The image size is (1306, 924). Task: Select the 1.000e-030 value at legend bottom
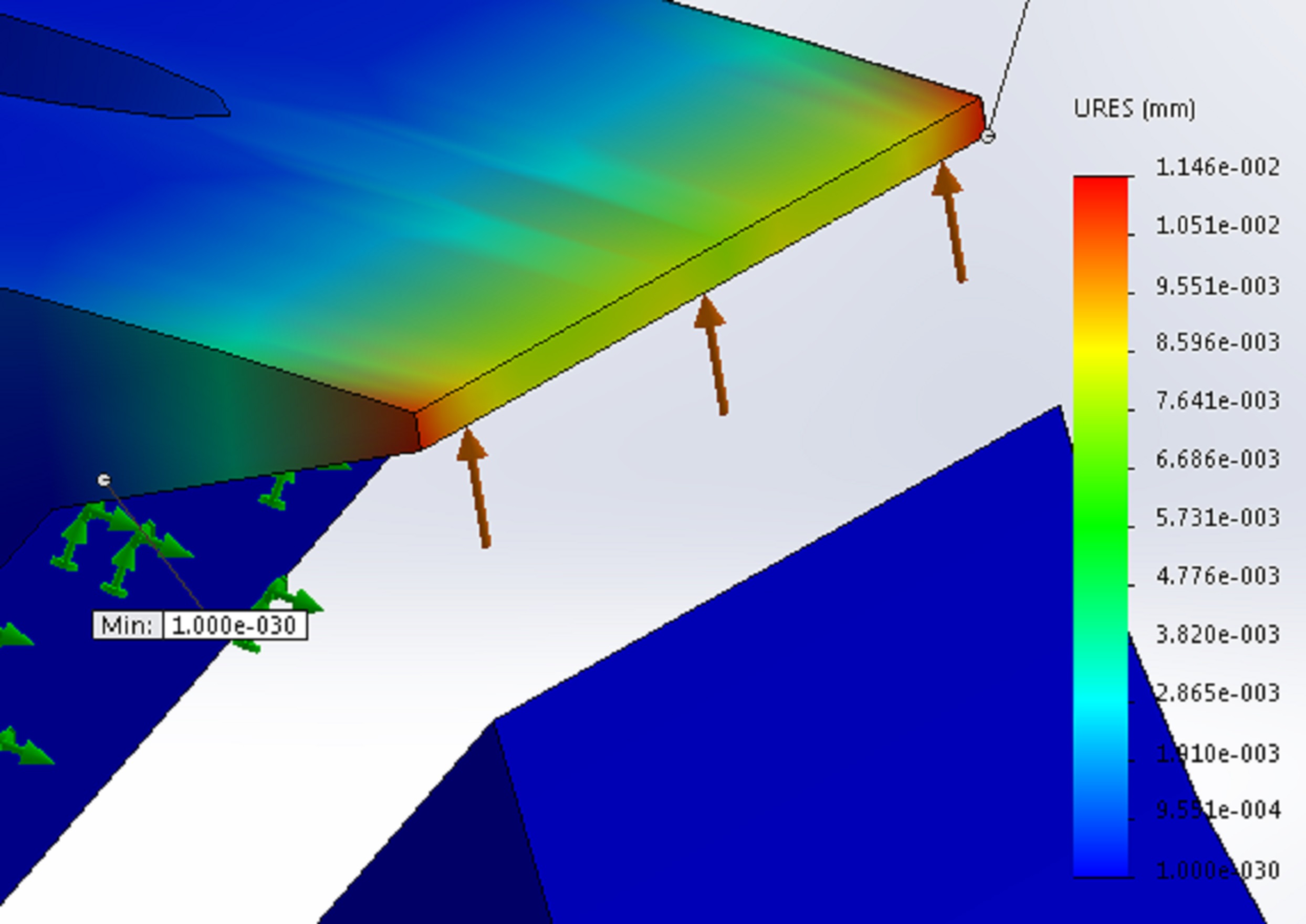point(1218,870)
